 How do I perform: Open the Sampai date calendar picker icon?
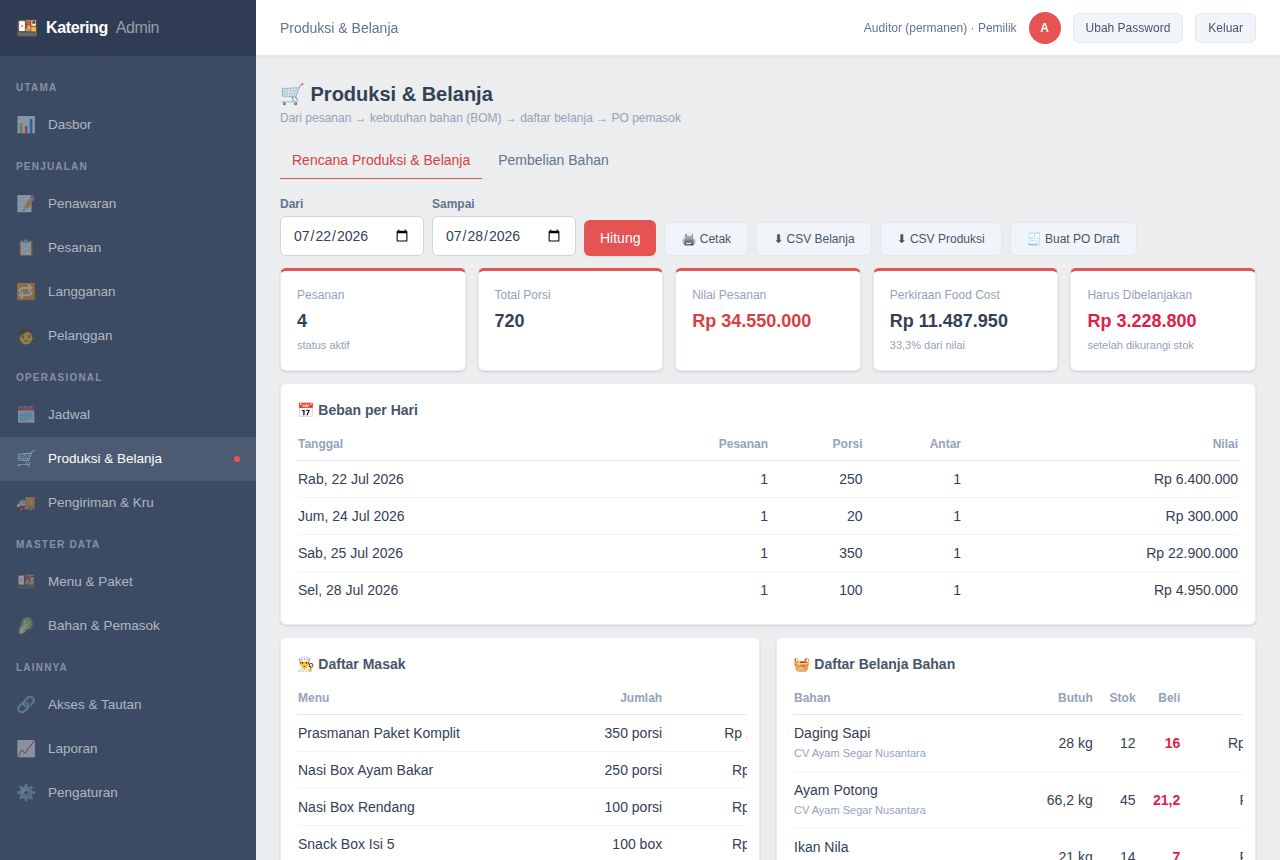tap(554, 236)
